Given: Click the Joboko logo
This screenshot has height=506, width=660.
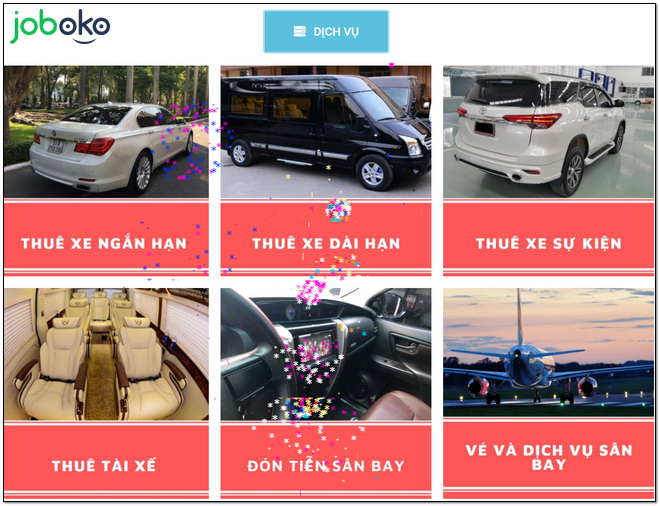Looking at the screenshot, I should click(x=60, y=27).
